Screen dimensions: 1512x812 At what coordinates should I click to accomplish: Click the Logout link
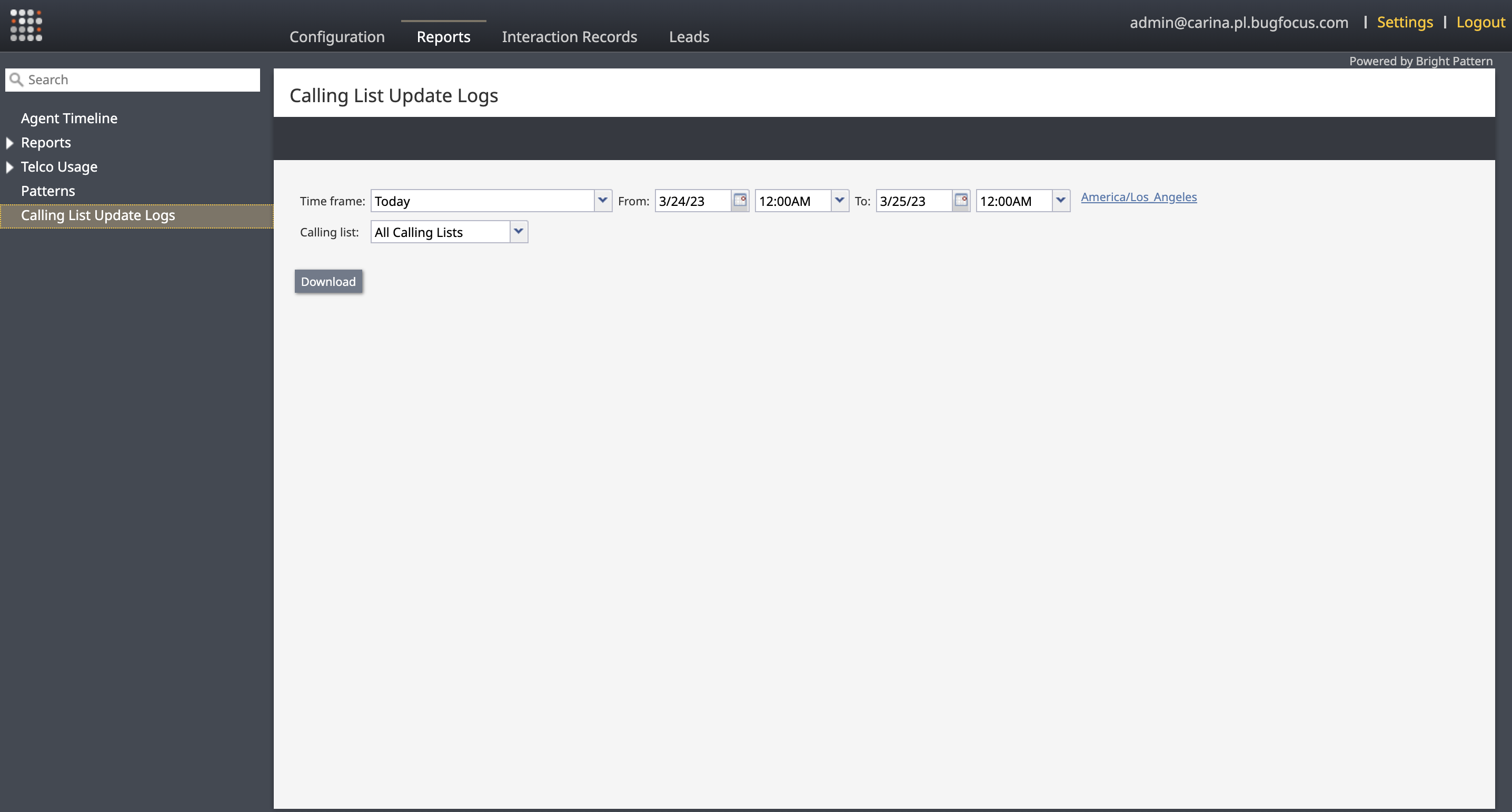coord(1480,22)
